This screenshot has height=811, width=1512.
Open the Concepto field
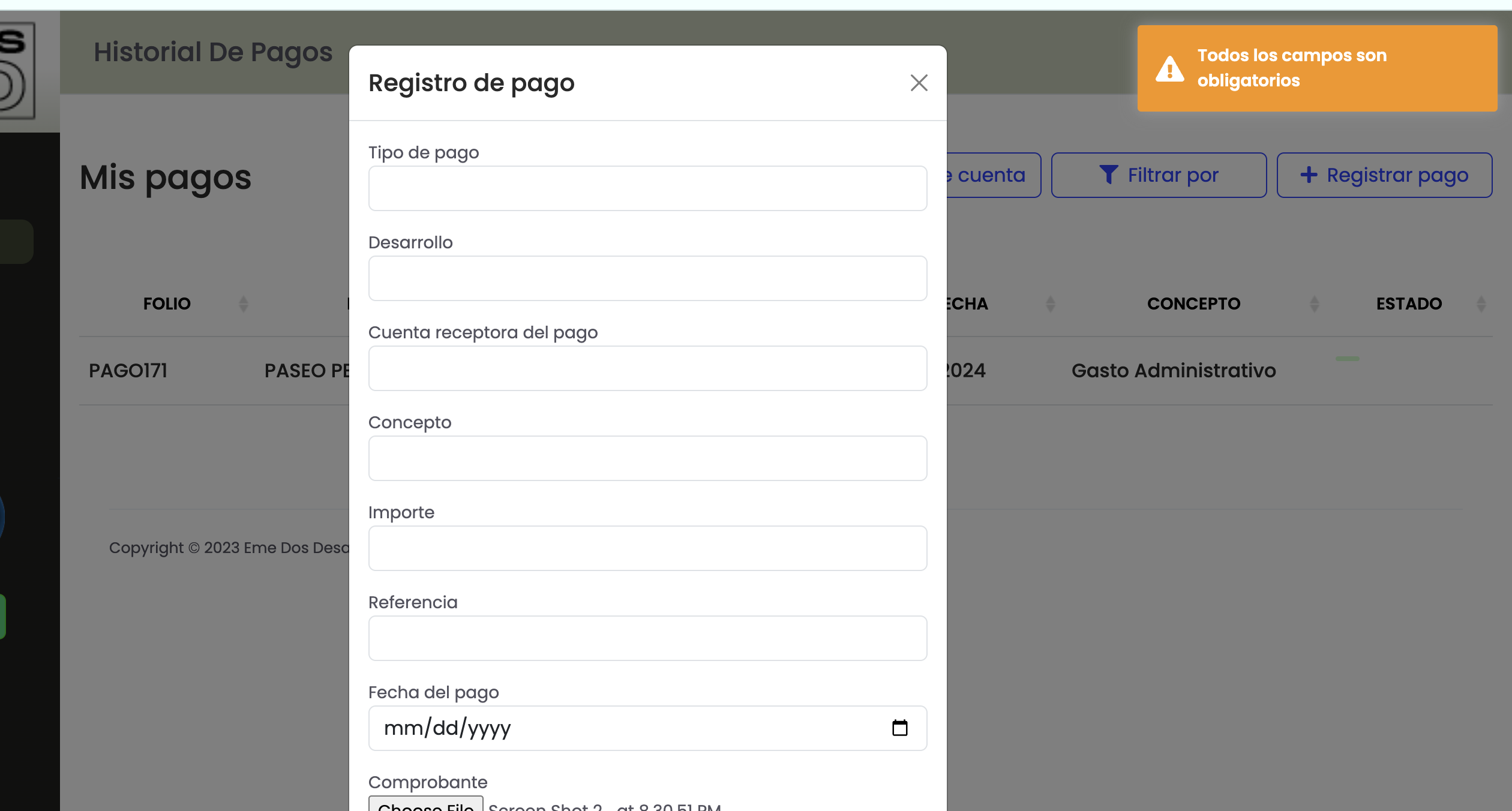coord(647,458)
